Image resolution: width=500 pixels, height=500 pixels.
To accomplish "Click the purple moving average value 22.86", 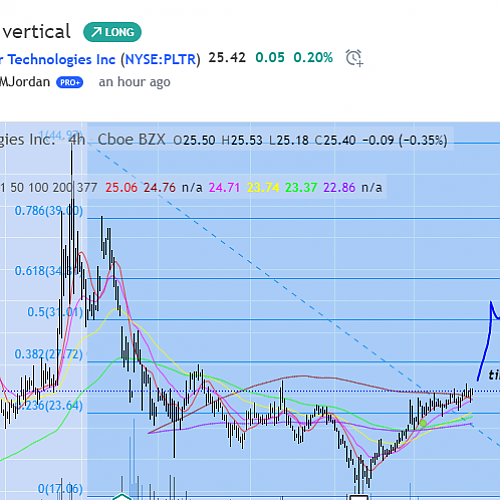I will tap(339, 188).
